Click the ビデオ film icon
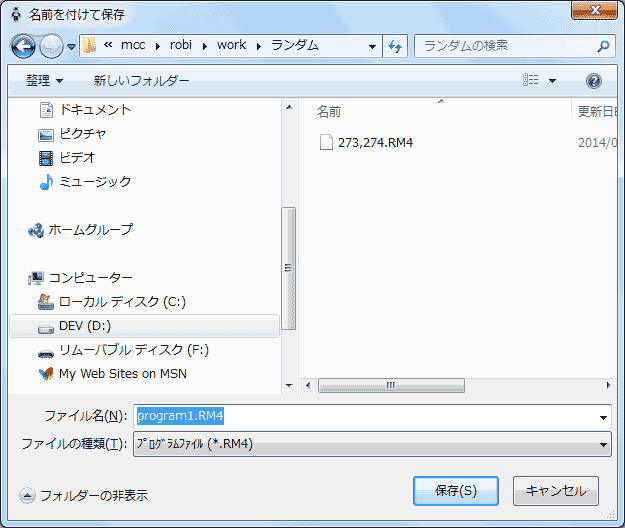Viewport: 625px width, 528px height. [x=46, y=158]
